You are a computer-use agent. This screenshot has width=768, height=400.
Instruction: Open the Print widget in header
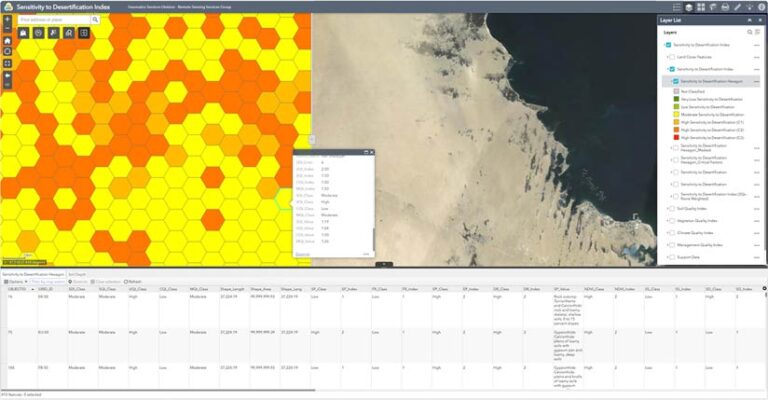725,7
